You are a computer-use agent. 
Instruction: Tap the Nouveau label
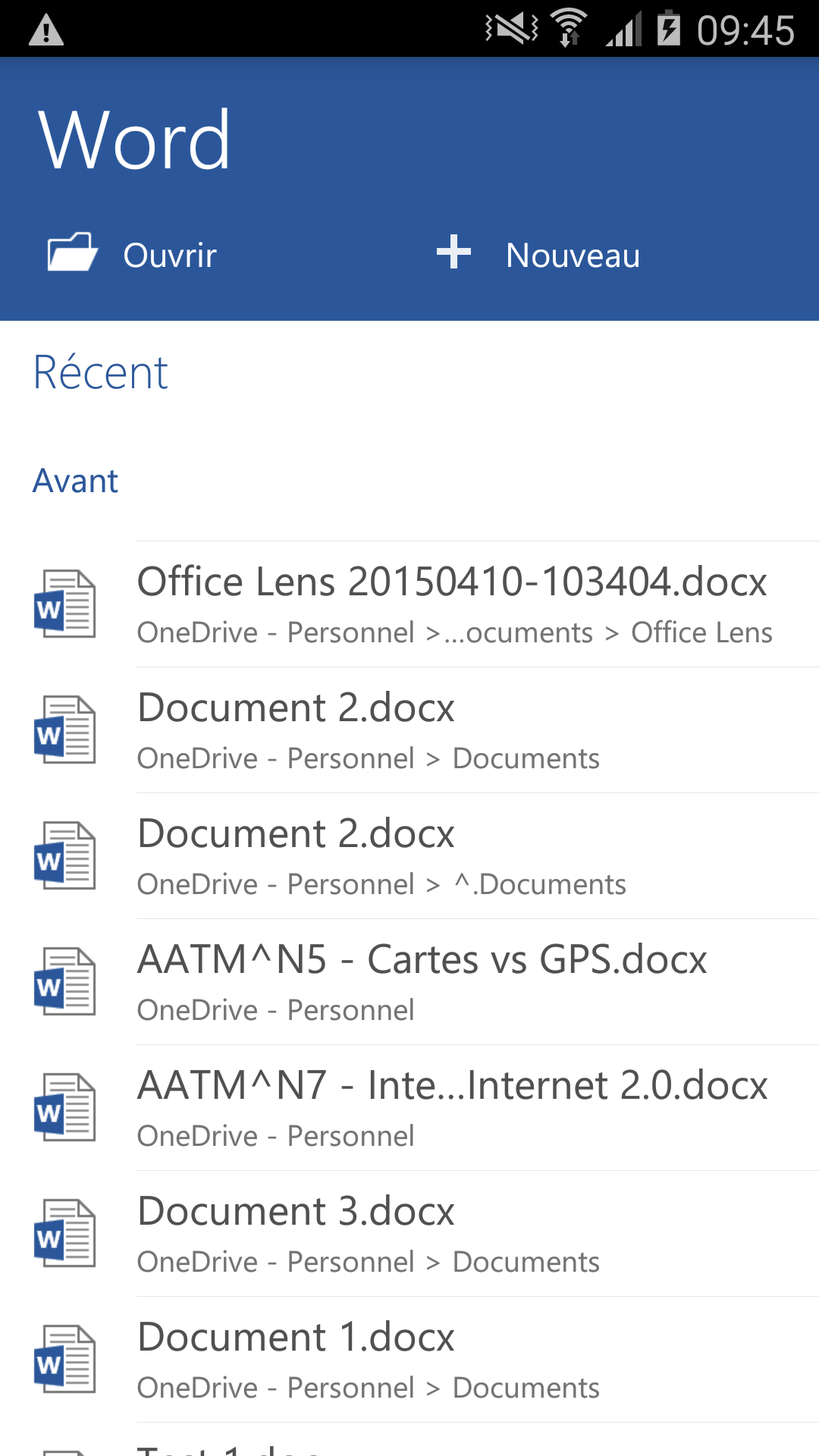[x=573, y=256]
